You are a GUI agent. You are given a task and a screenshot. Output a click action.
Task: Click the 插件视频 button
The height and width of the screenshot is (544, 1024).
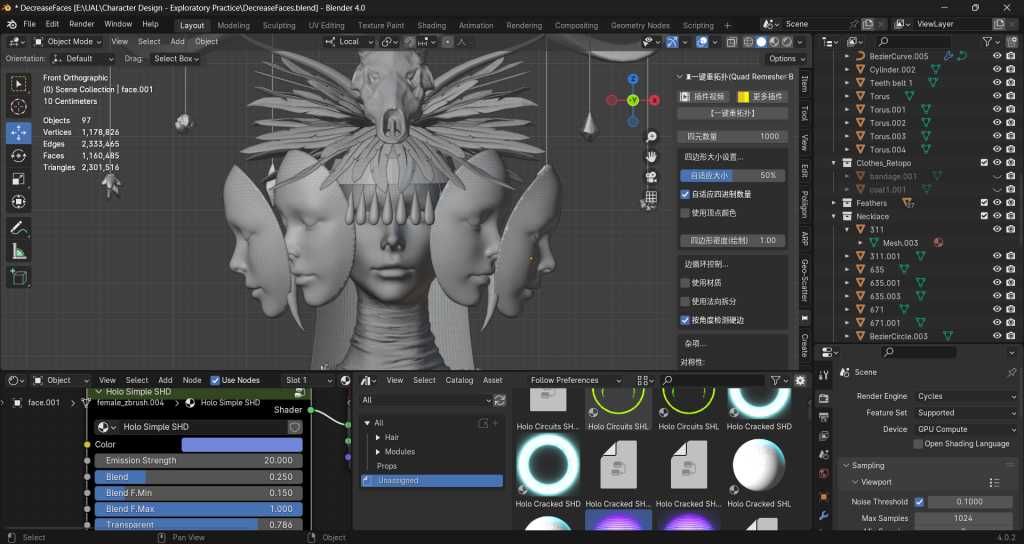703,97
